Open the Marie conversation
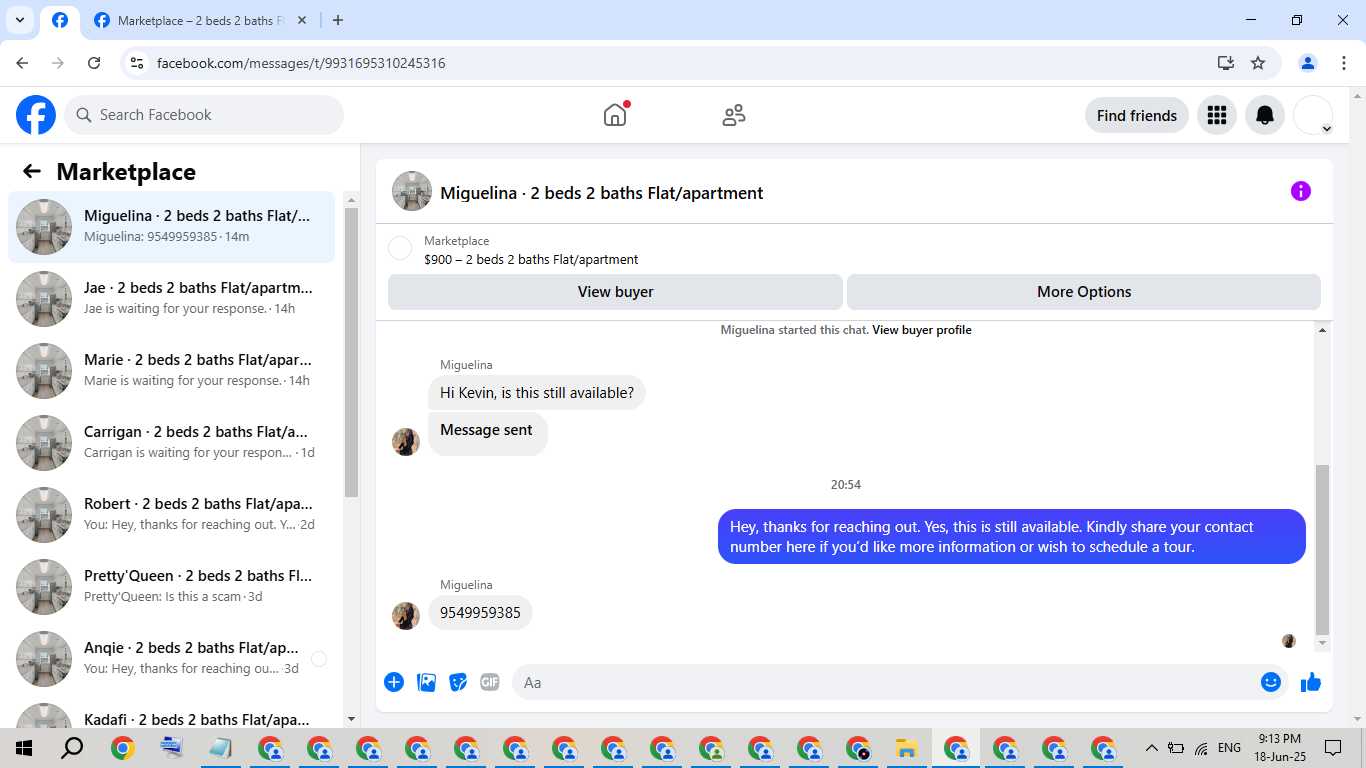The width and height of the screenshot is (1366, 768). click(x=172, y=371)
